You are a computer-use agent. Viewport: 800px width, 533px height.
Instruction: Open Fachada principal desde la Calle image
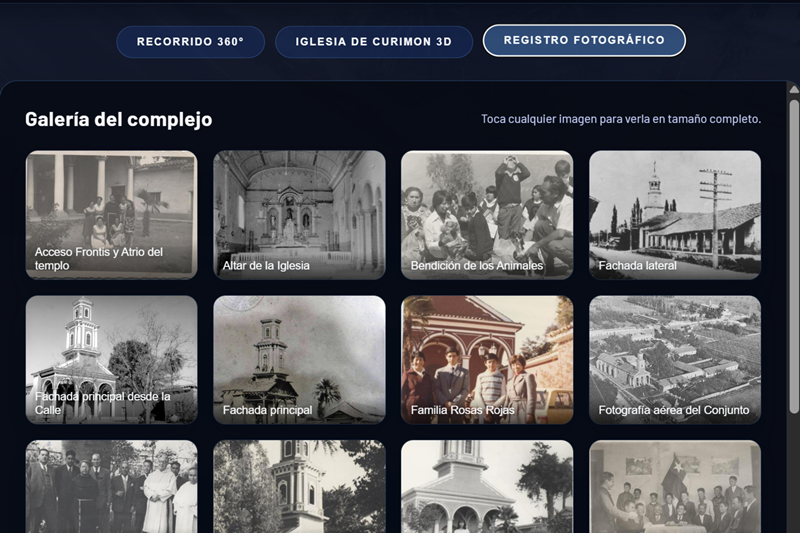click(111, 359)
